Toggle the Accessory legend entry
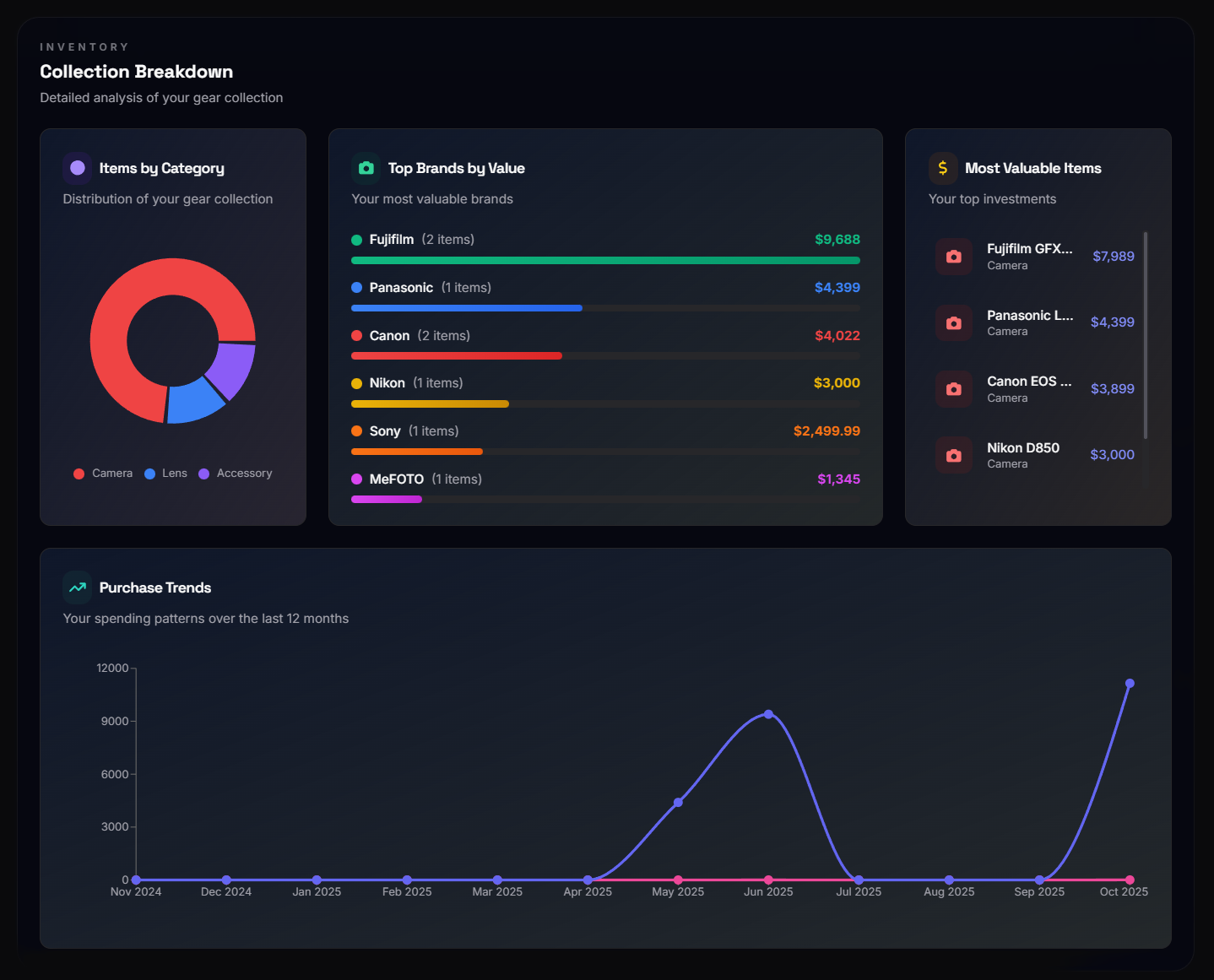Image resolution: width=1214 pixels, height=980 pixels. click(235, 473)
